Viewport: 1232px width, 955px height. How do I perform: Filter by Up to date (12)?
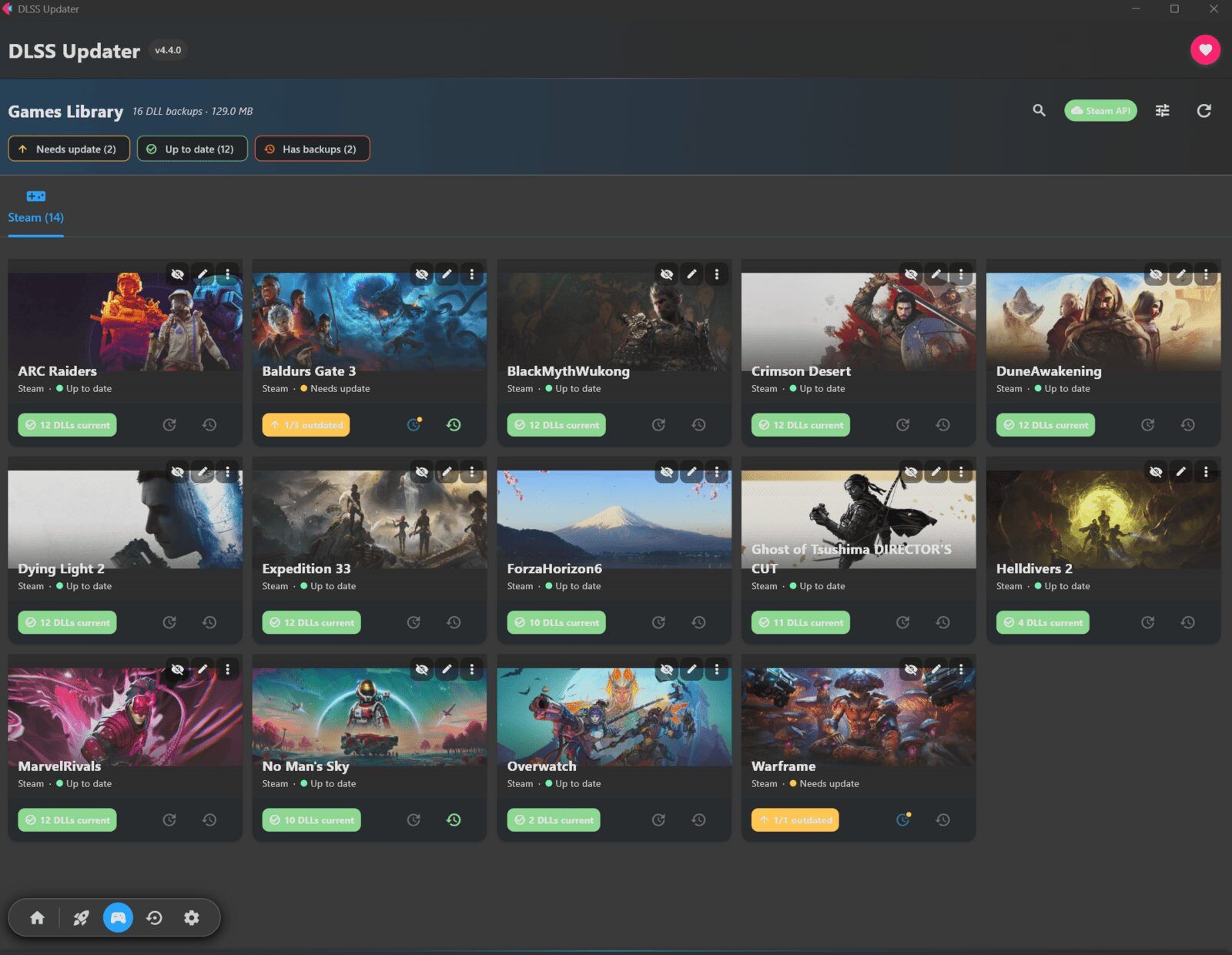tap(192, 149)
